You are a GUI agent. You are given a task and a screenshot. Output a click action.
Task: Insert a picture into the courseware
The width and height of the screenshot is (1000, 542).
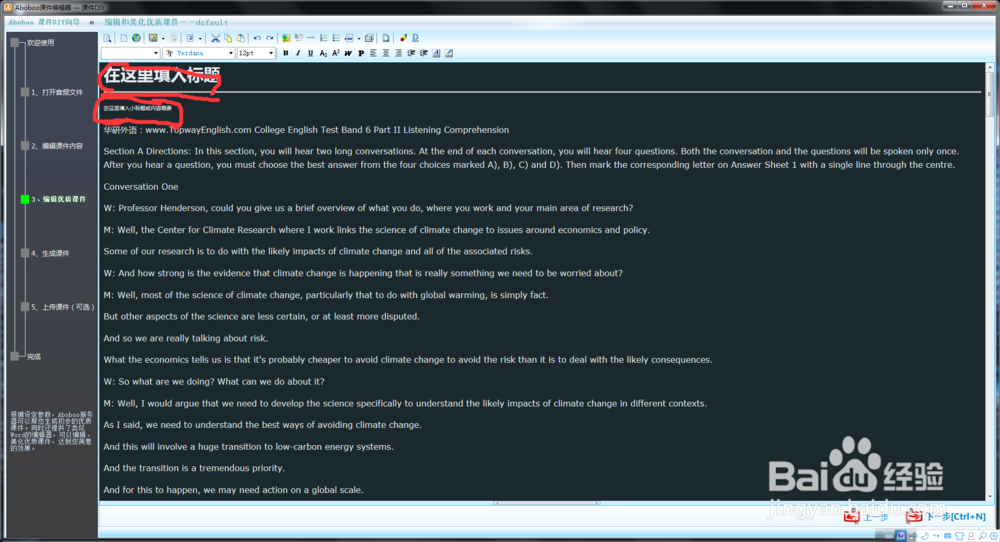click(286, 38)
